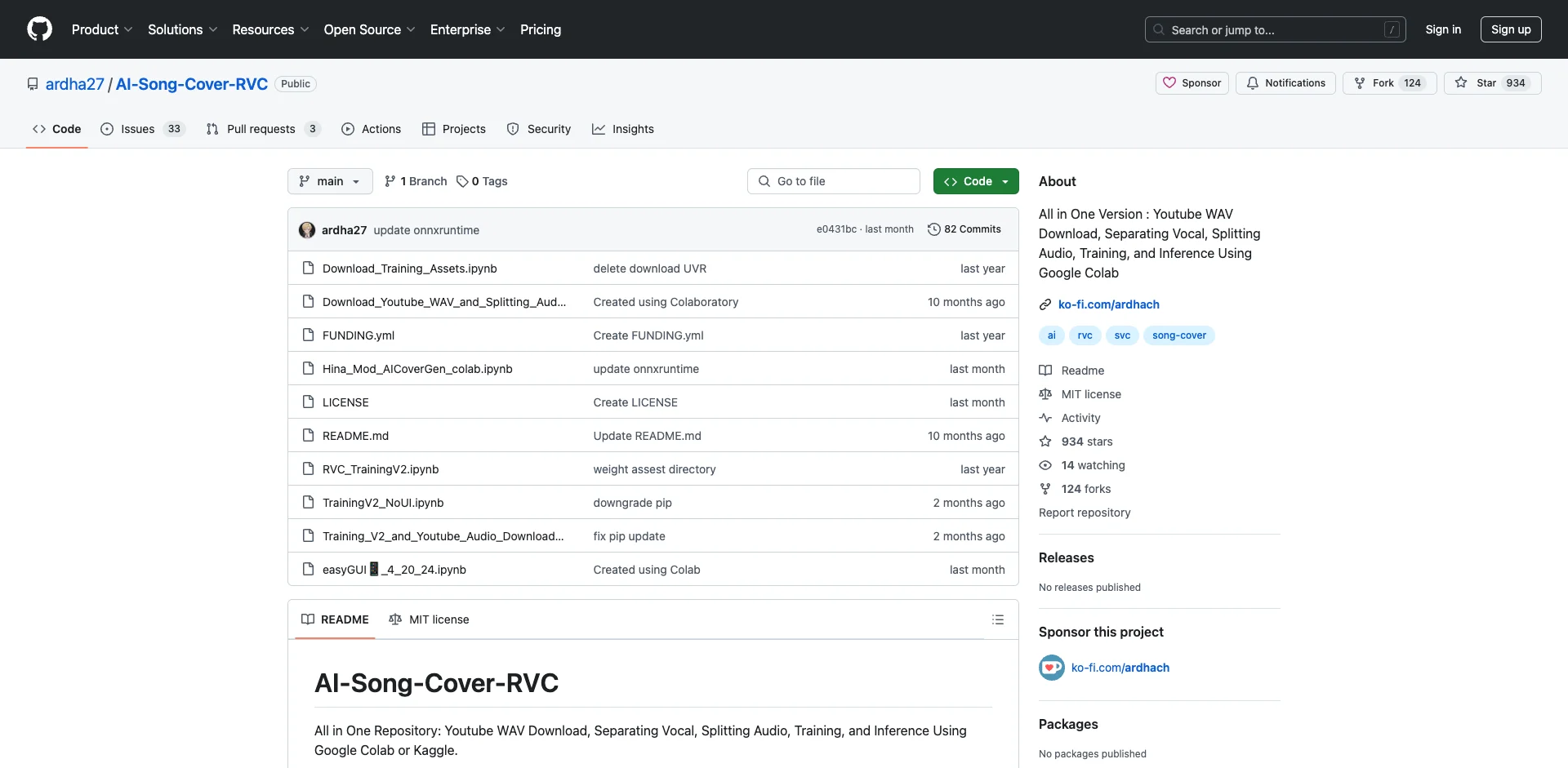
Task: View the Insights tab
Action: pos(623,129)
